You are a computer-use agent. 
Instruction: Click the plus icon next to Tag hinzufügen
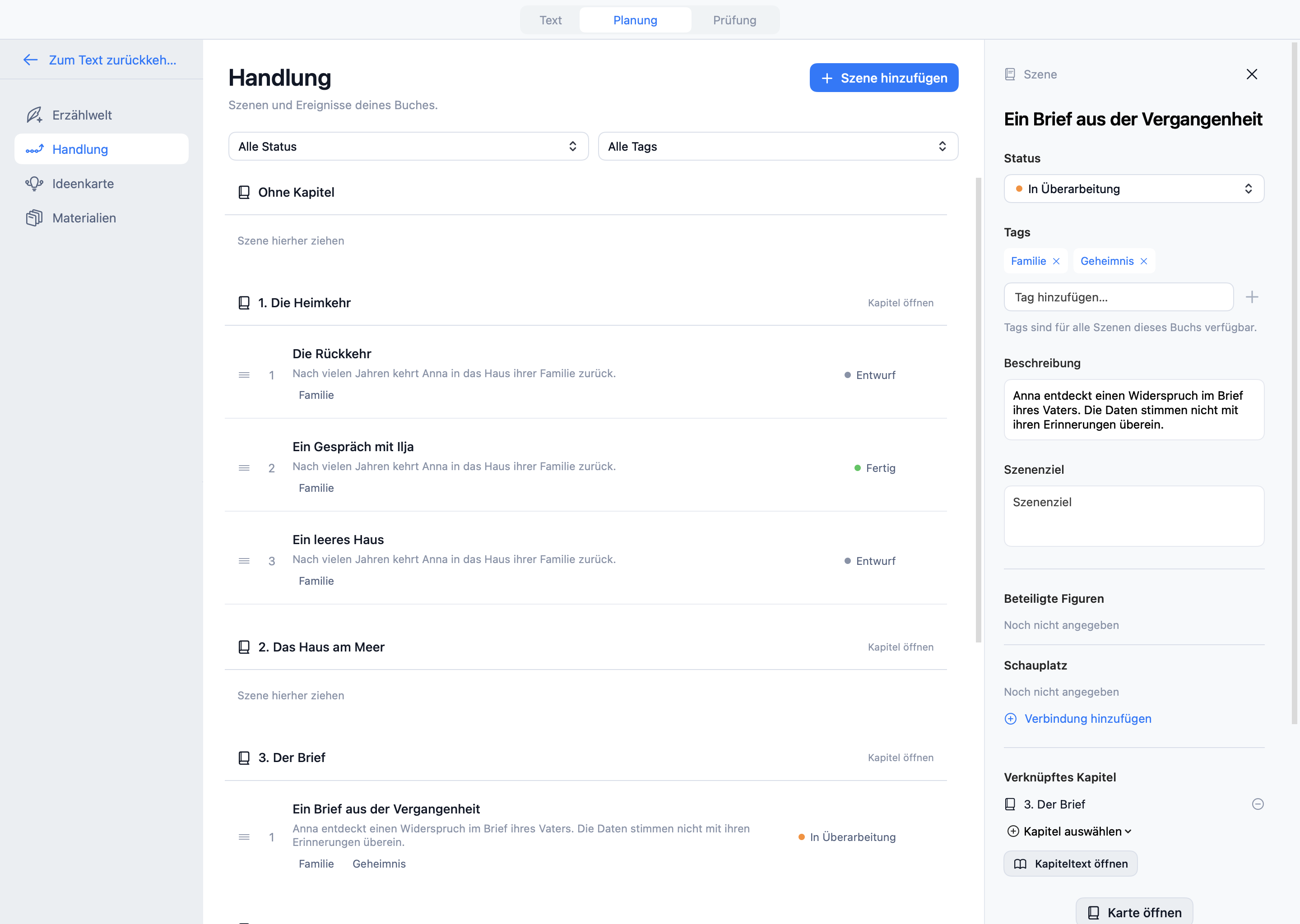(1252, 297)
